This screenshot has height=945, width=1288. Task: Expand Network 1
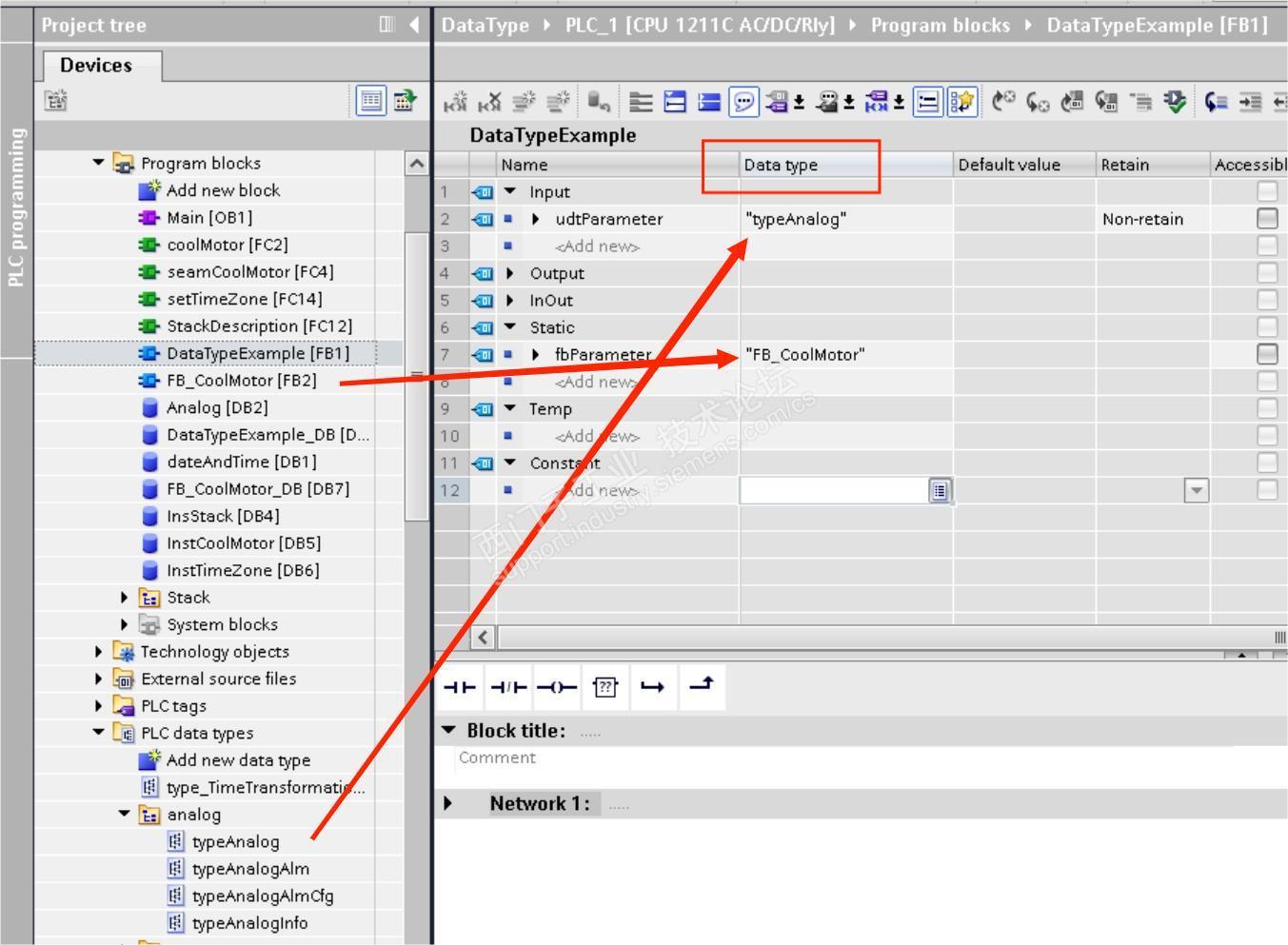pos(448,804)
